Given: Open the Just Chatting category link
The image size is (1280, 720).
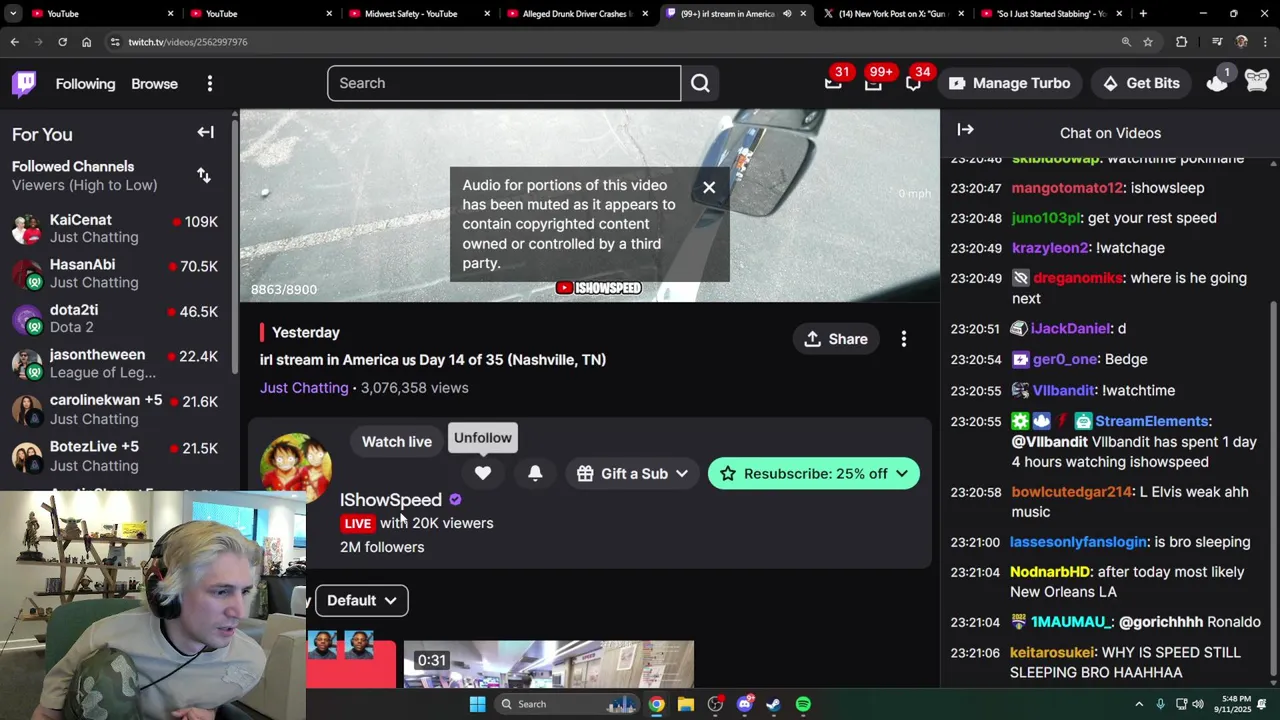Looking at the screenshot, I should click(x=304, y=388).
